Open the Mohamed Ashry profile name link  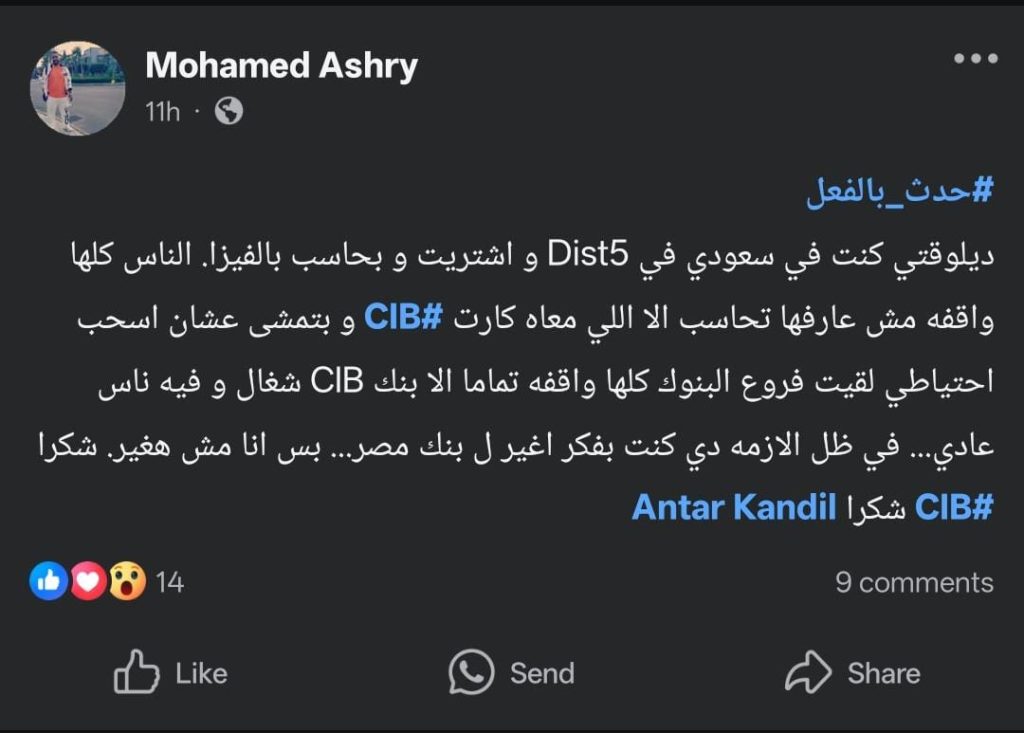281,66
